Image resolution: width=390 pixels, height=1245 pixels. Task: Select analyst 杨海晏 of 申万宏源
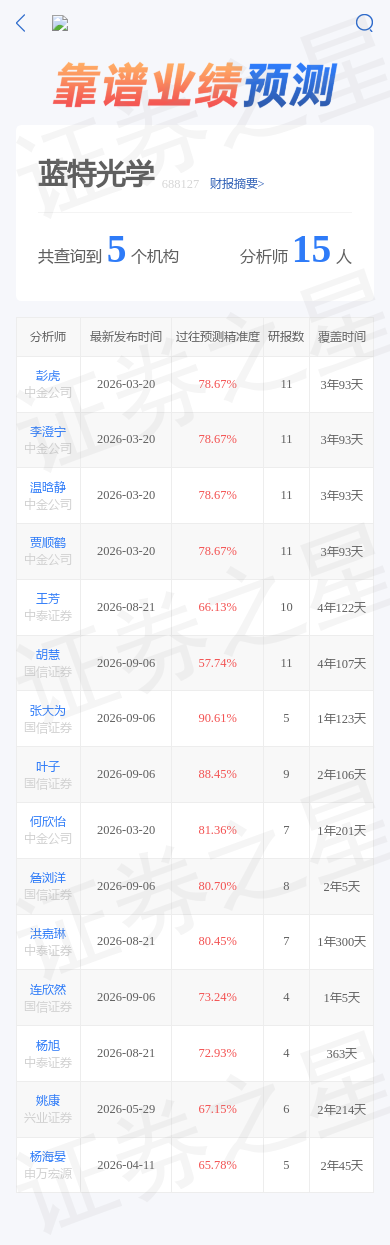(x=48, y=1157)
